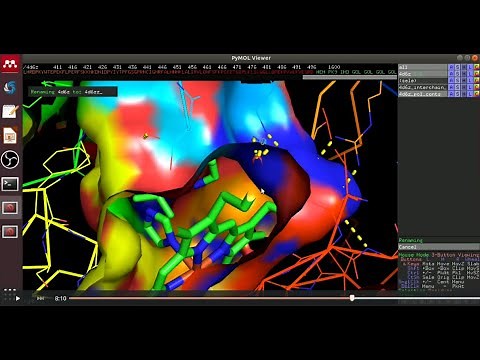
Task: Open the Label menu for the 4d6z object
Action: 470,74
